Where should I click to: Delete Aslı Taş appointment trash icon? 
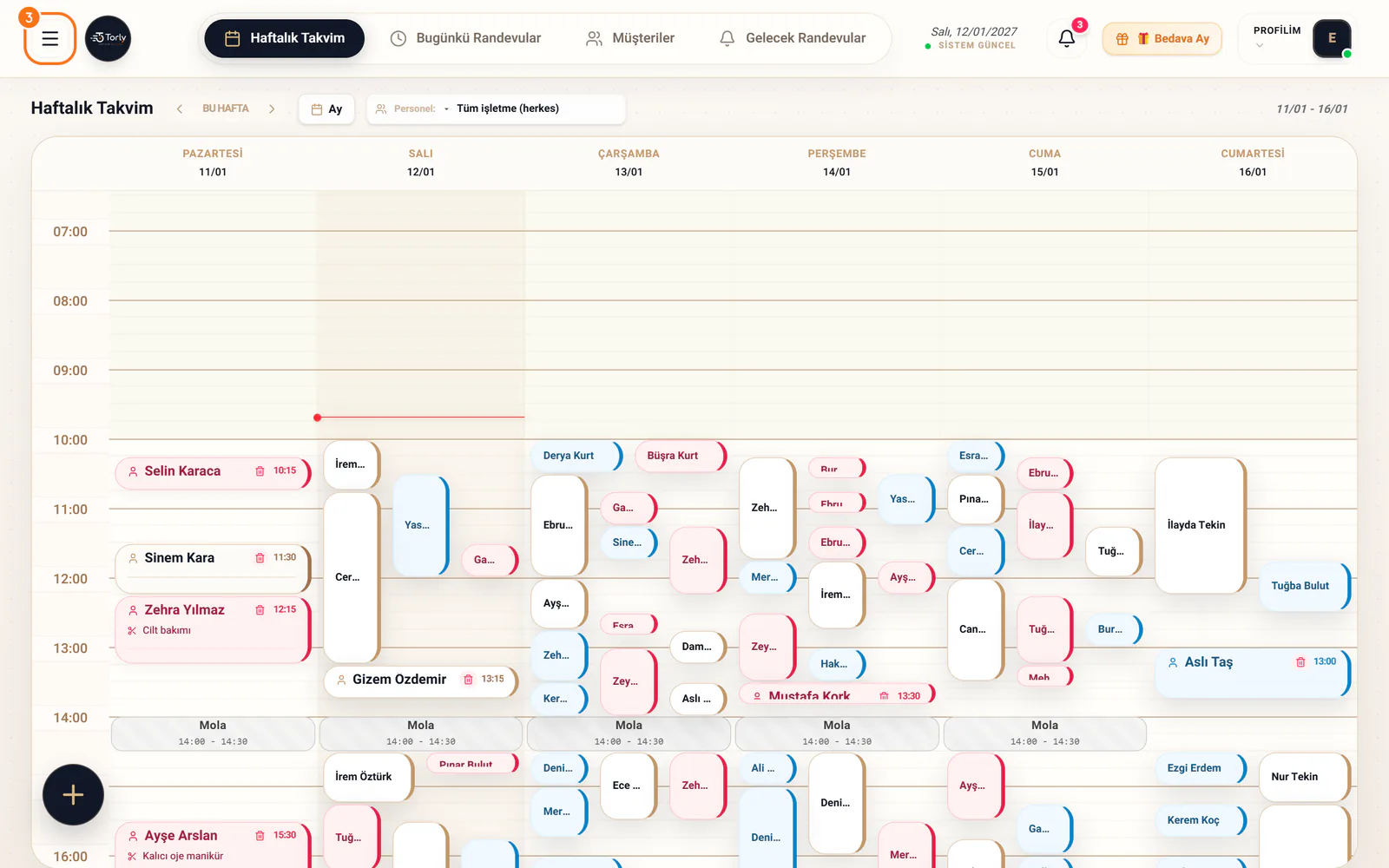tap(1300, 662)
